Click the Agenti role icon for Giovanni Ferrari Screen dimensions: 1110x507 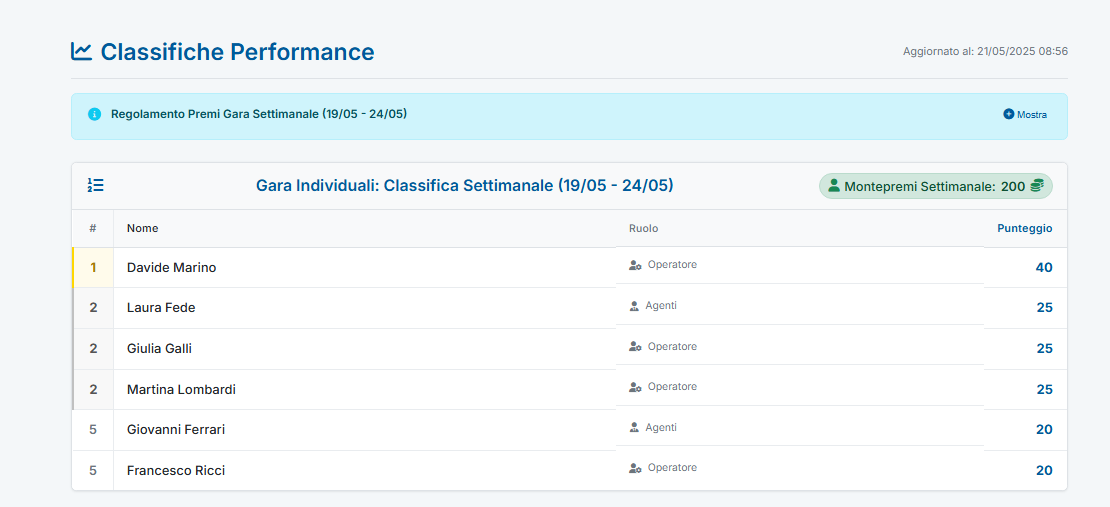pyautogui.click(x=634, y=428)
